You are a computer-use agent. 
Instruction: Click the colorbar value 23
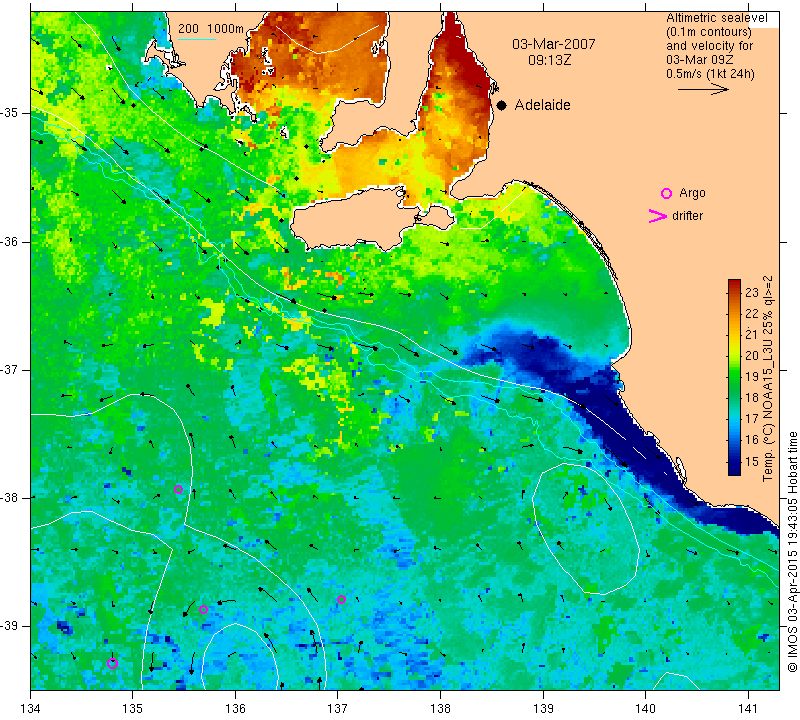pyautogui.click(x=752, y=293)
